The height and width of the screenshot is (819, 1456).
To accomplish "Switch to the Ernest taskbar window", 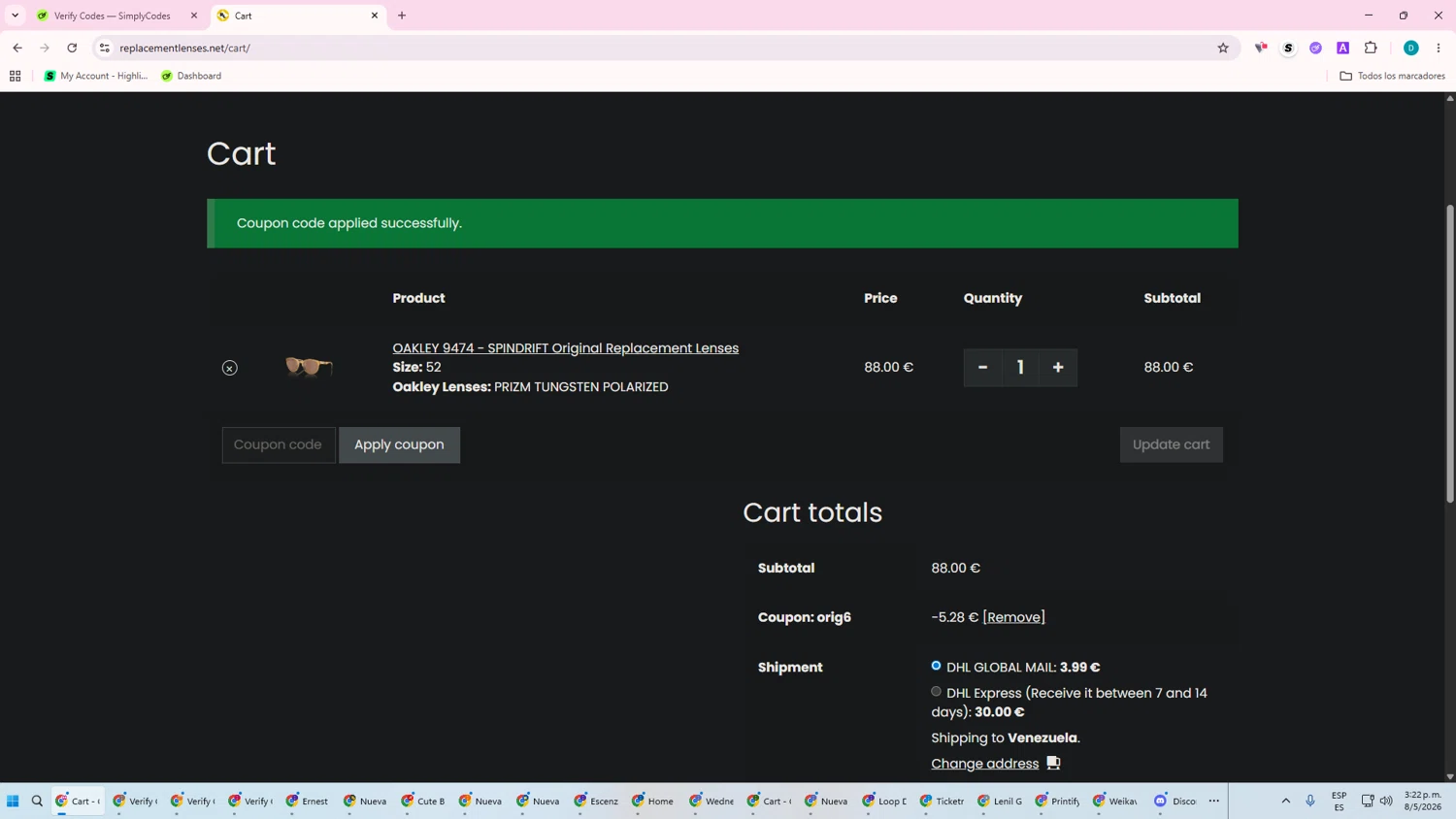I will (308, 801).
